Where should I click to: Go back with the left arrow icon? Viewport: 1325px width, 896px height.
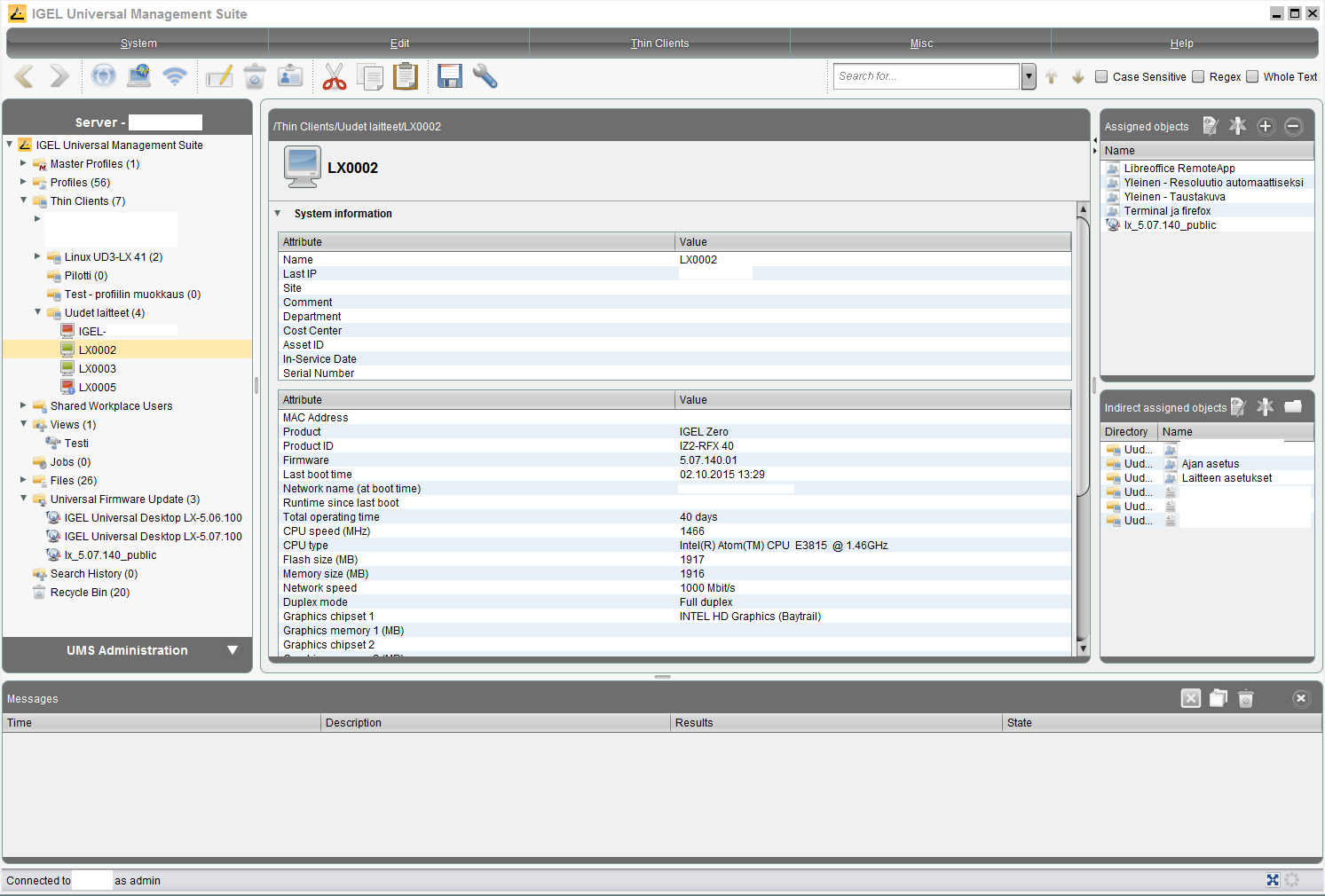click(24, 76)
